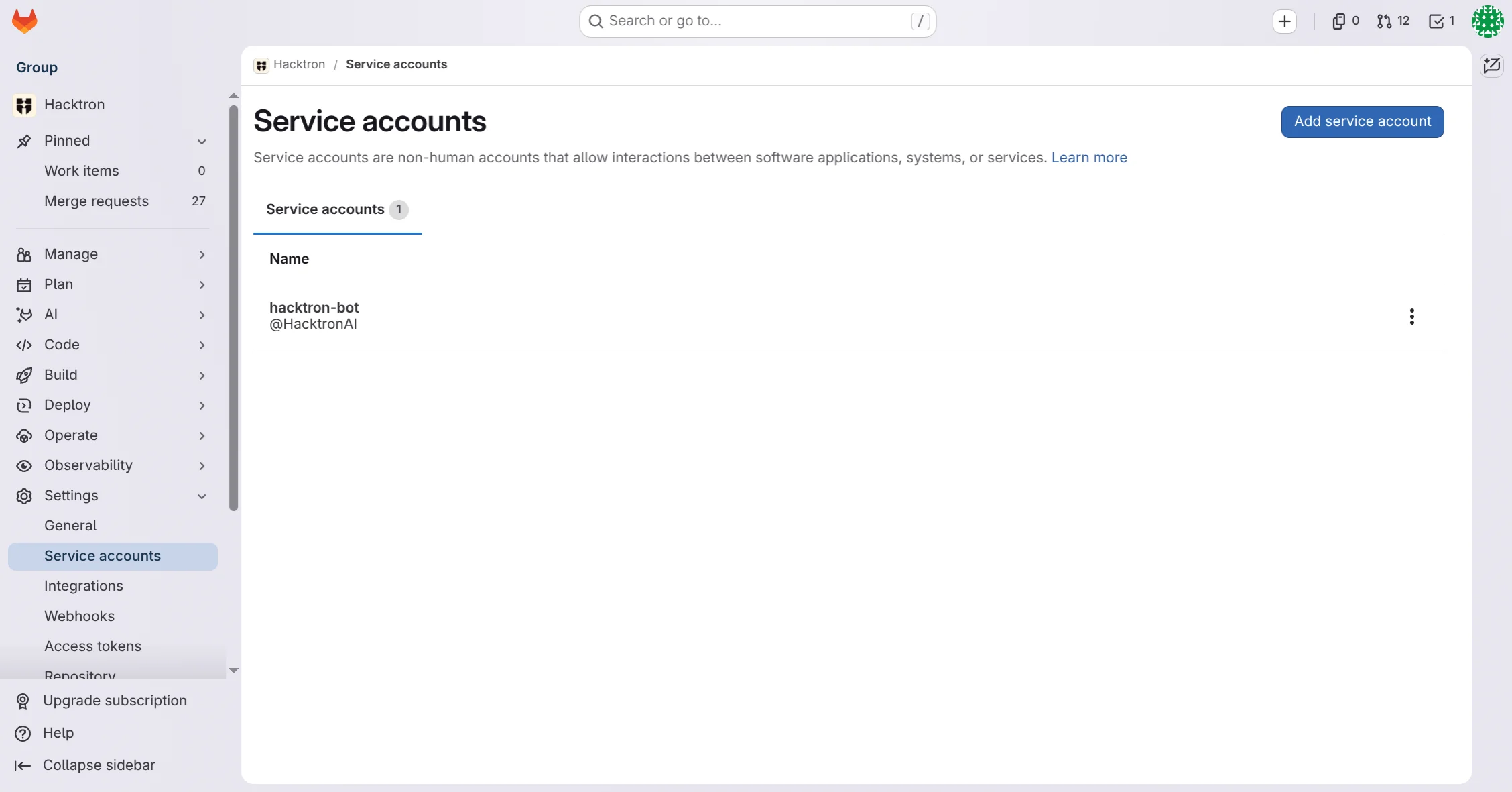
Task: Expand the Operate section chevron
Action: [x=202, y=435]
